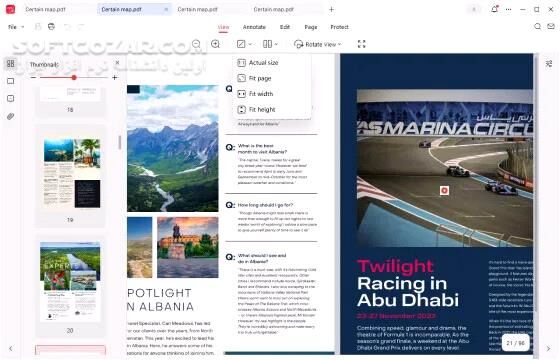Open the File menu
Image resolution: width=560 pixels, height=360 pixels.
pos(16,27)
